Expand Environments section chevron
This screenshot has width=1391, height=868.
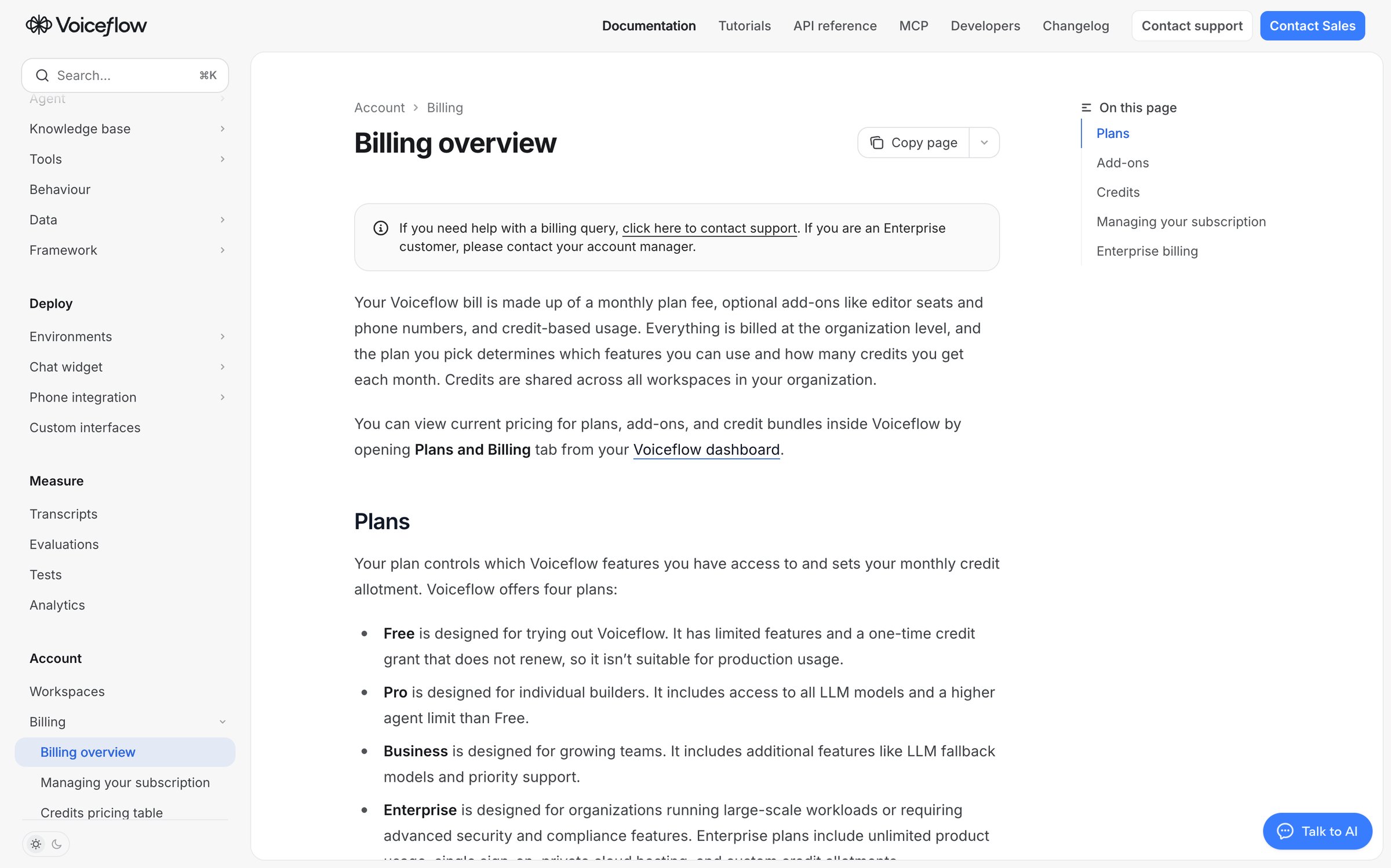click(223, 336)
